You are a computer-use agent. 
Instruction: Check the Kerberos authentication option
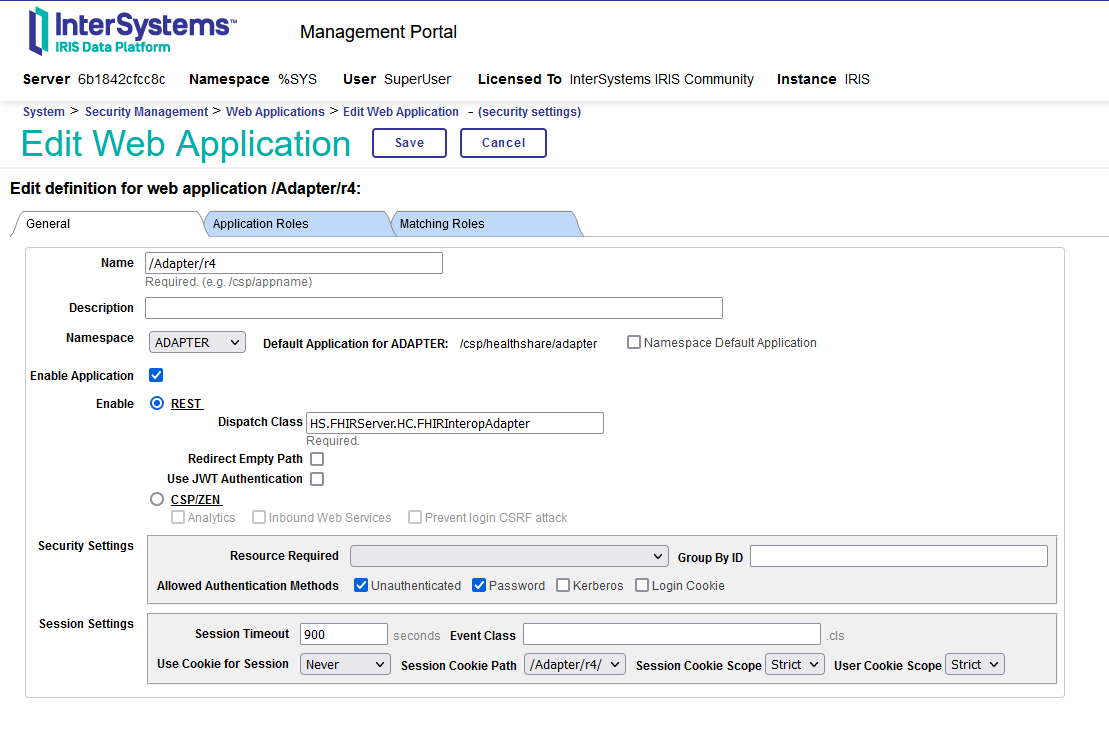[x=564, y=585]
